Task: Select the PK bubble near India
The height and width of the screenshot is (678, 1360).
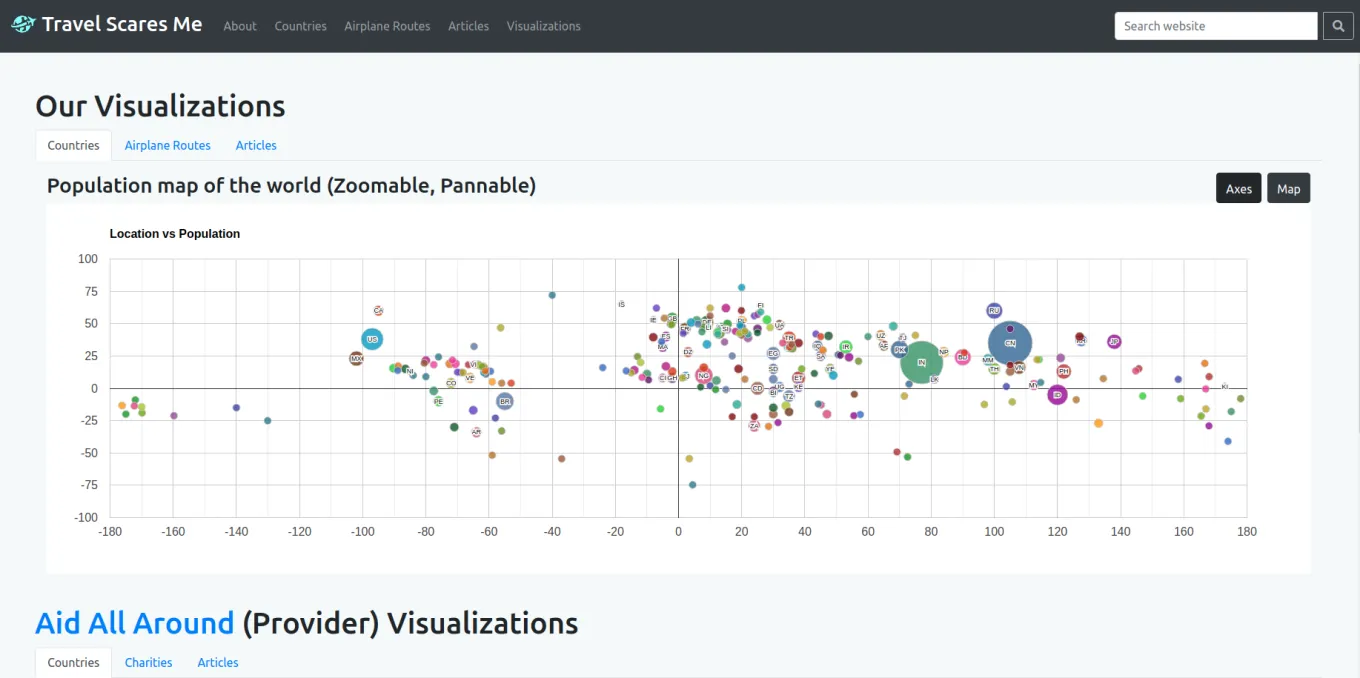Action: coord(900,349)
